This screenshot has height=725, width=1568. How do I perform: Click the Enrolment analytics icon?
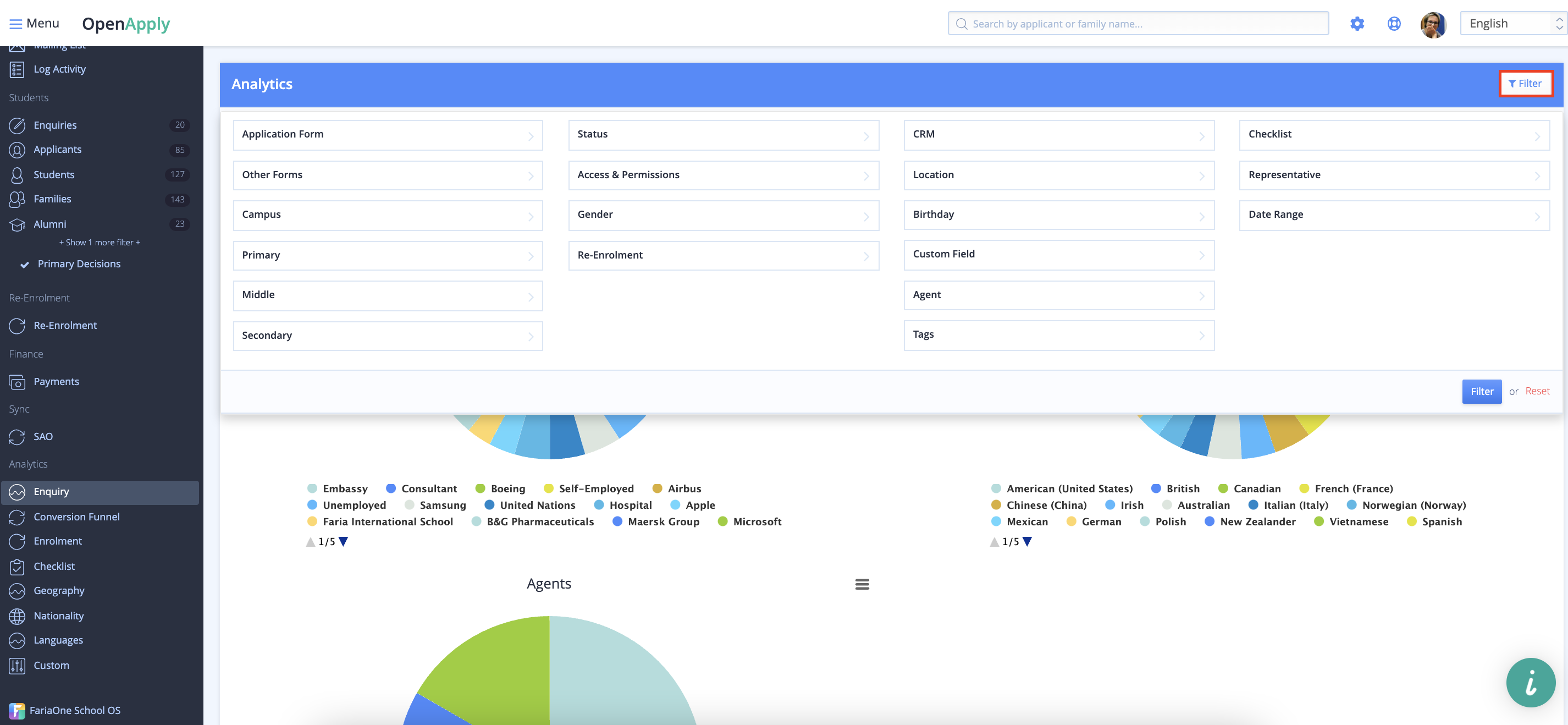[x=17, y=542]
